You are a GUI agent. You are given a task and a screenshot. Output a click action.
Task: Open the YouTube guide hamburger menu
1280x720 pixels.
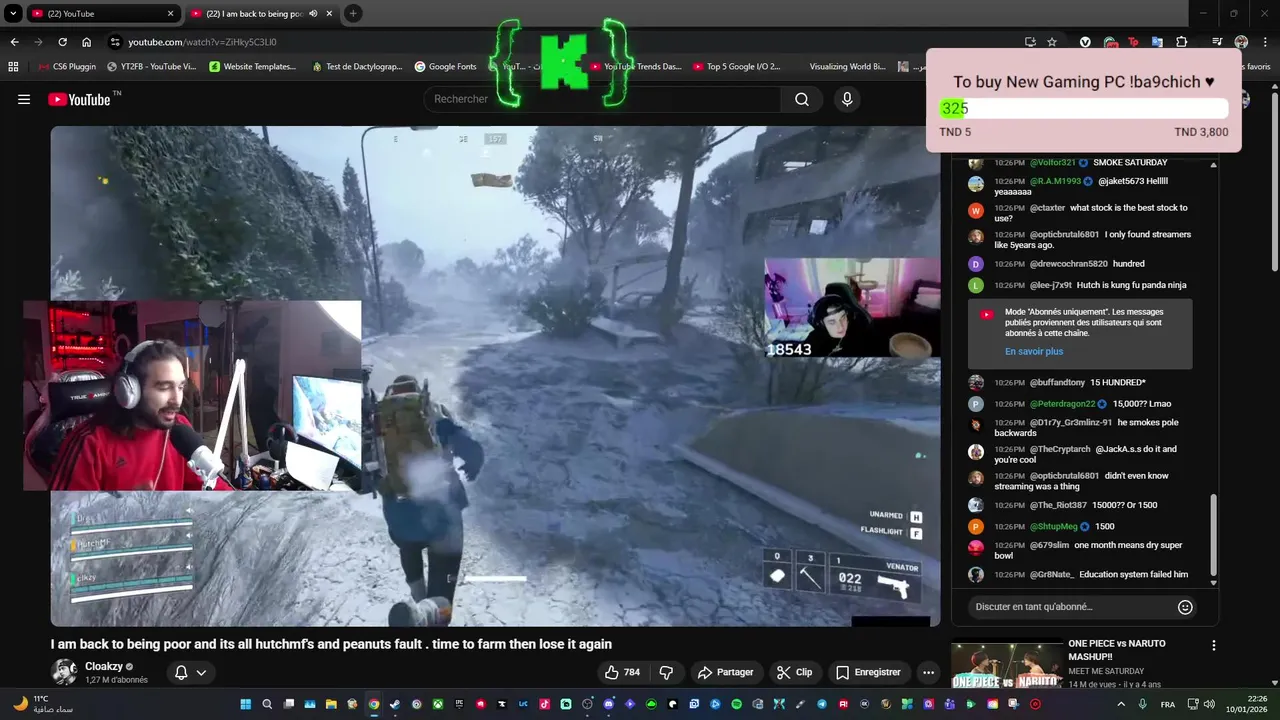pos(24,99)
